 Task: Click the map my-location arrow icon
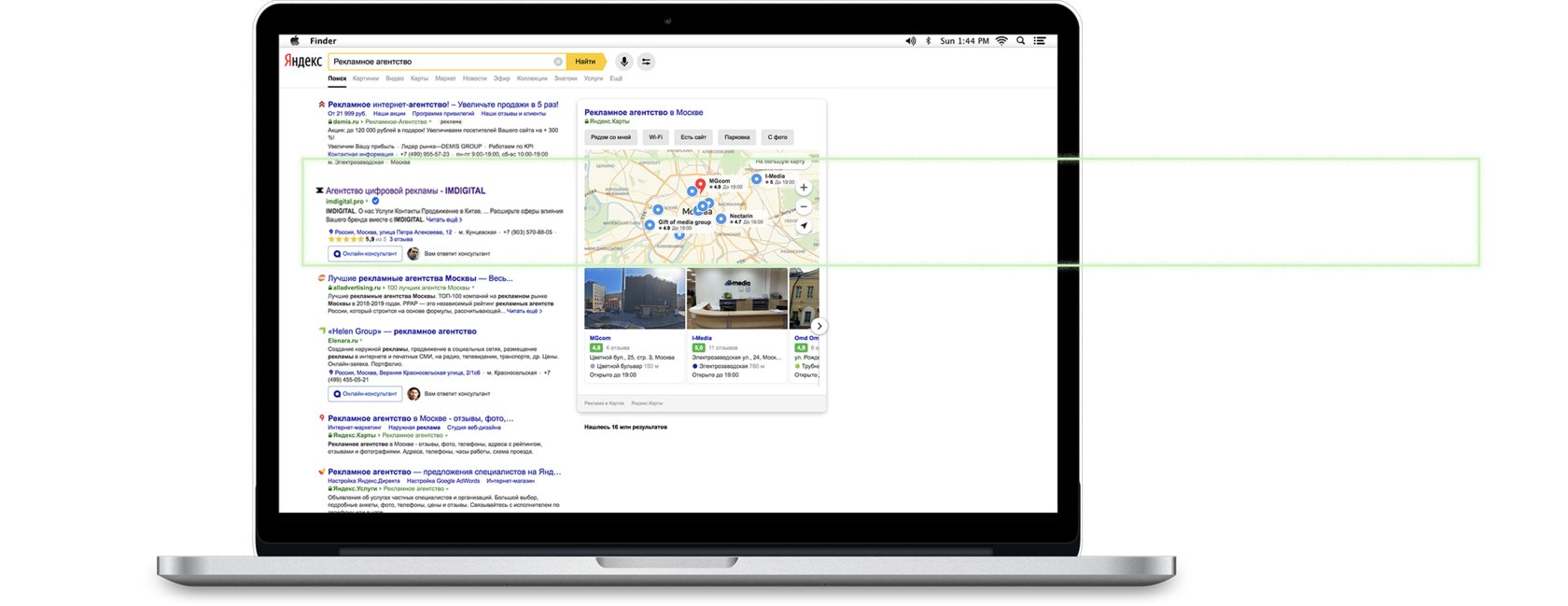pyautogui.click(x=804, y=226)
